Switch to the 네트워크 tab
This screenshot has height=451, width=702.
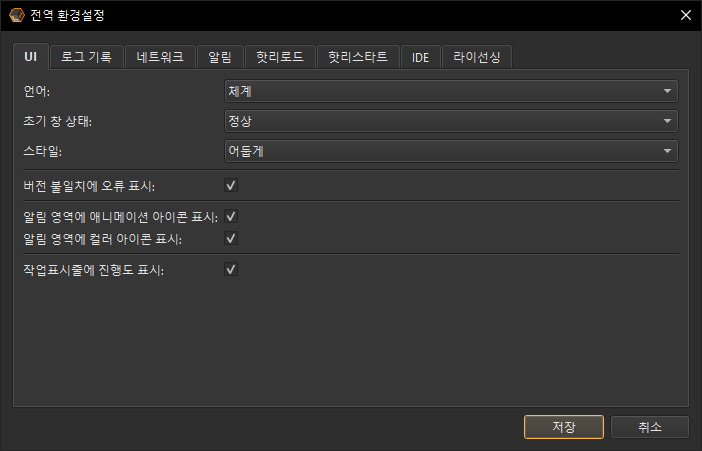160,57
